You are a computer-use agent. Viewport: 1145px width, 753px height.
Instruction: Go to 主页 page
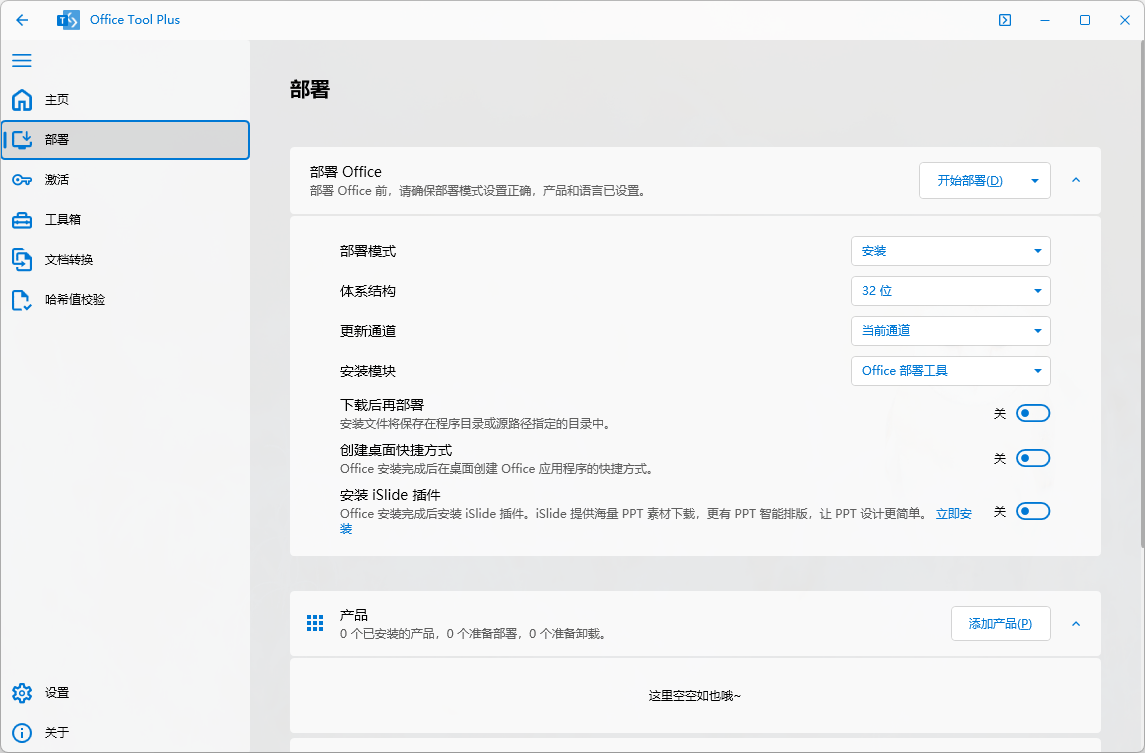[126, 99]
